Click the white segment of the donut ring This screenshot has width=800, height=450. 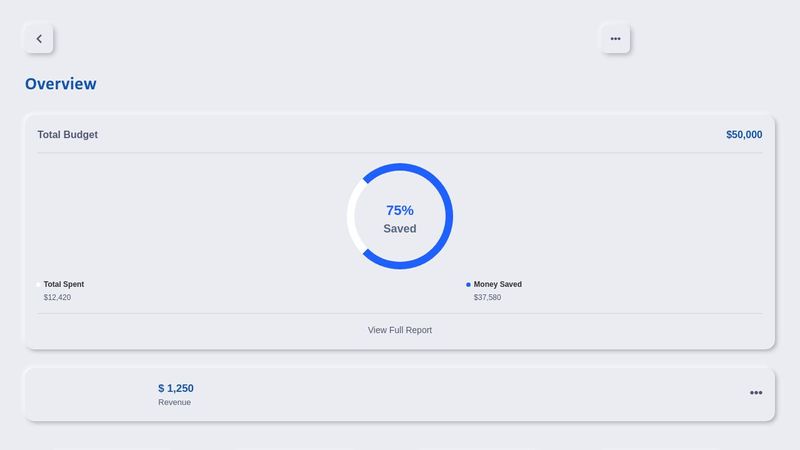point(353,216)
